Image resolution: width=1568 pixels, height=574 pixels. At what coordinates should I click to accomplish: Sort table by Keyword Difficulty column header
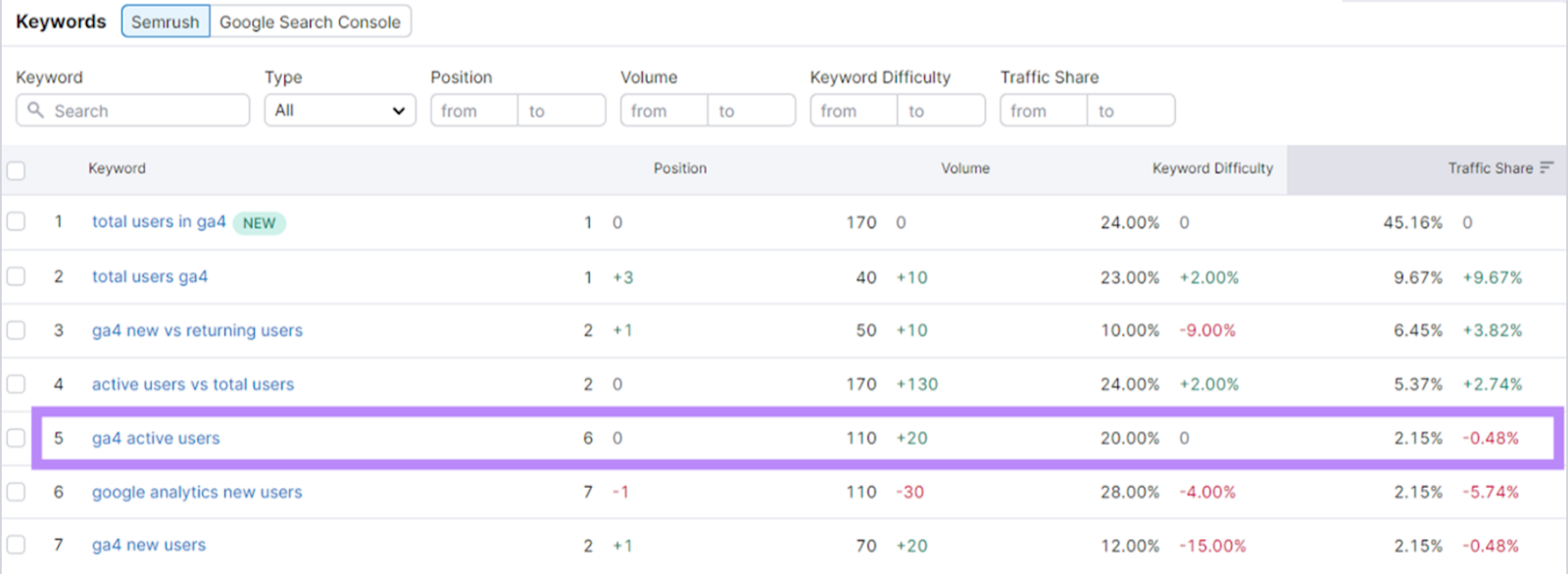tap(1211, 168)
